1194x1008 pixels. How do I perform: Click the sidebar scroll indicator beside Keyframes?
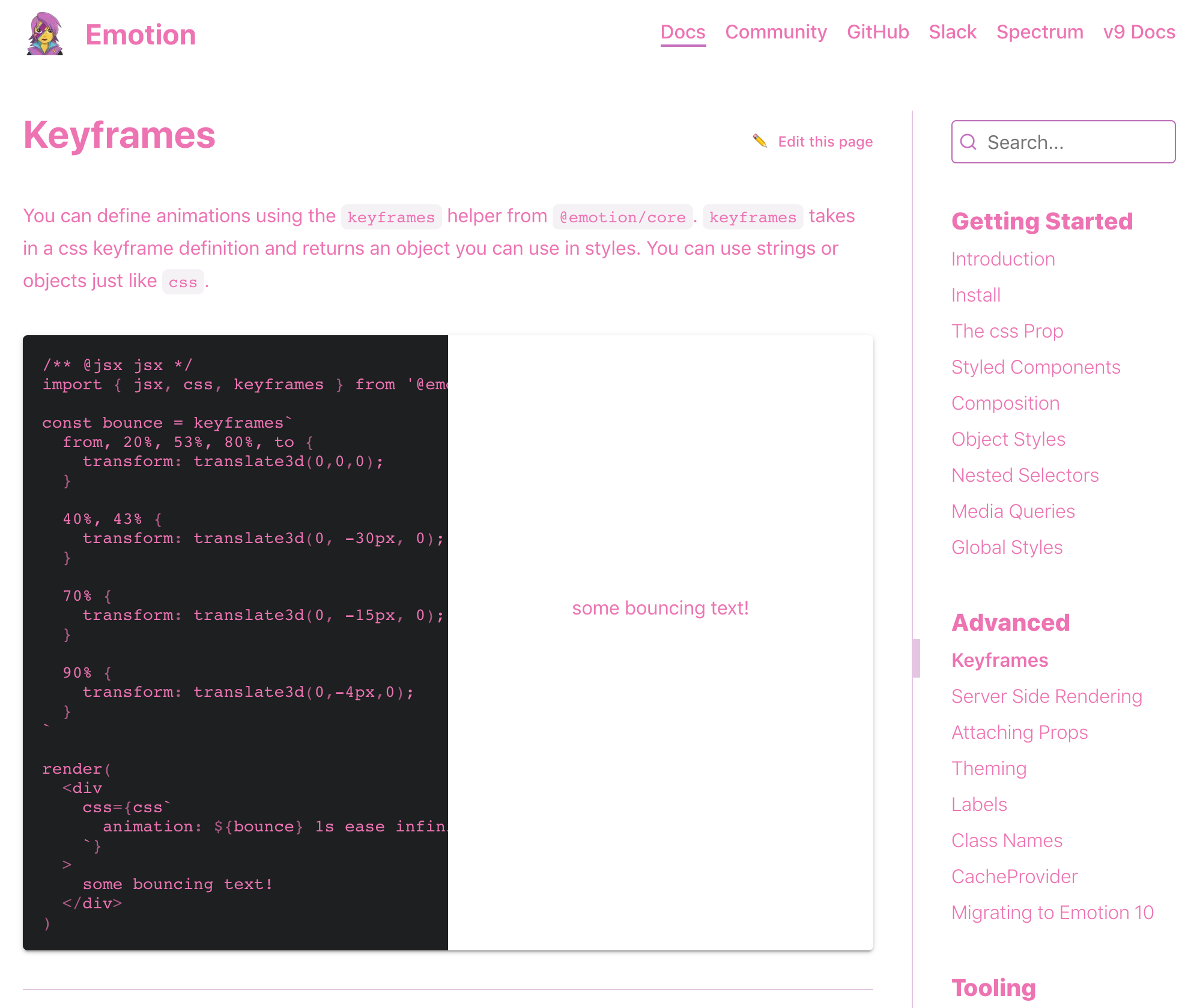(916, 659)
